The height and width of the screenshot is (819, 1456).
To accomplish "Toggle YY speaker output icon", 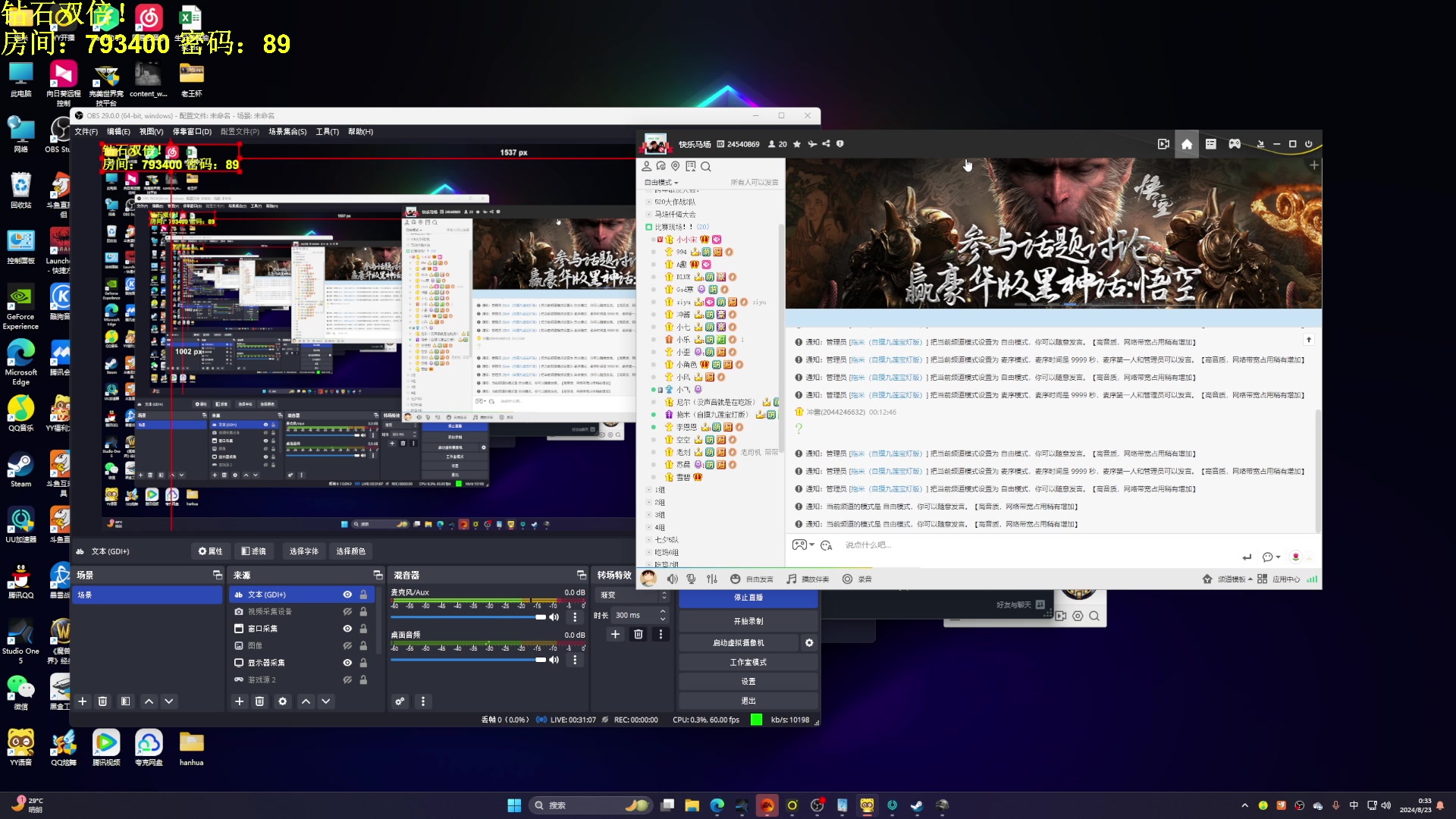I will coord(672,579).
